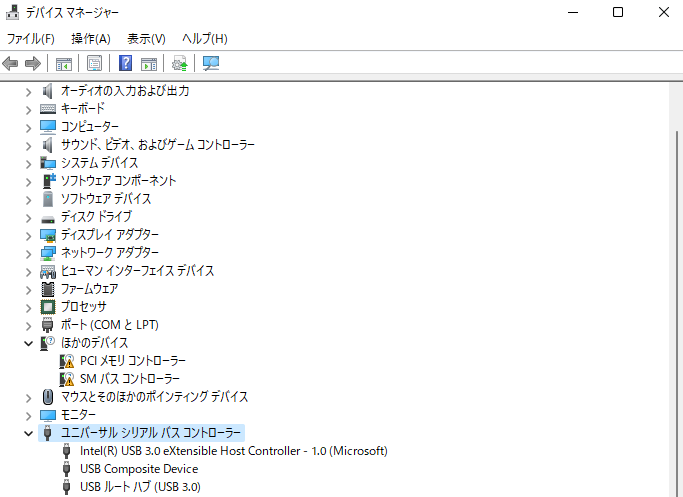
Task: Click the speaker icon of サウンド、ビデオ、およびゲーム コントローラー
Action: pos(47,145)
